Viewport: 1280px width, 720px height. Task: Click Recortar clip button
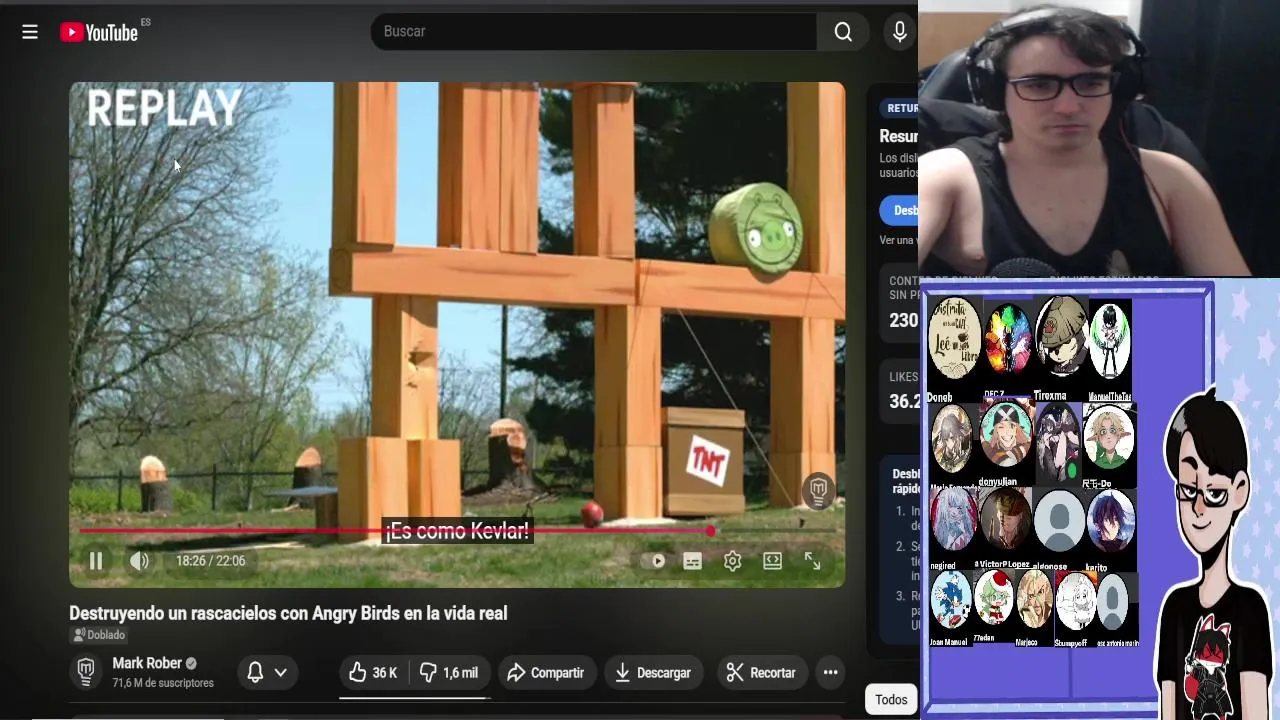[x=760, y=673]
